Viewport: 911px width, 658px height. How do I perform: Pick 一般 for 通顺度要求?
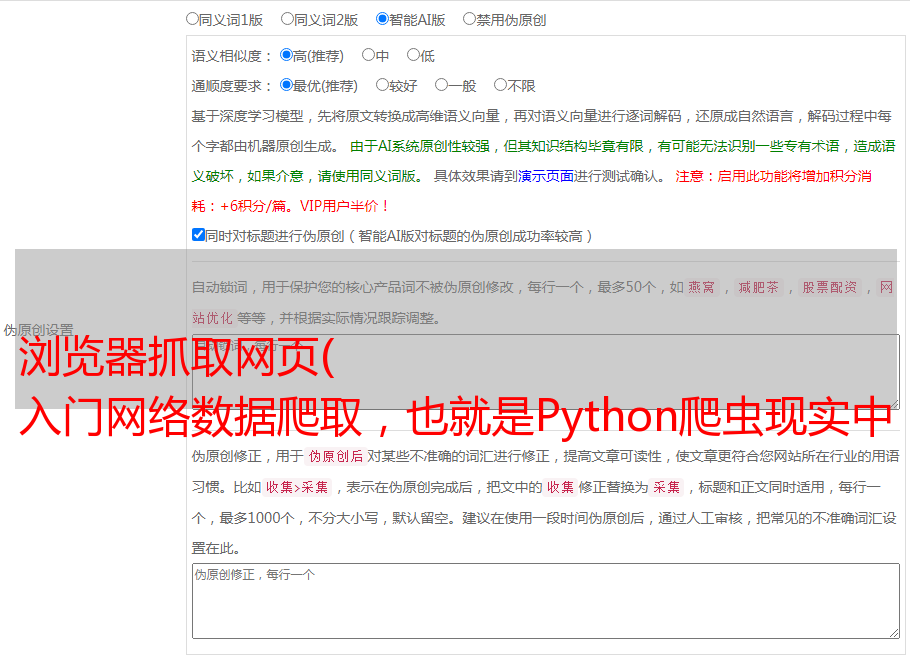[442, 85]
